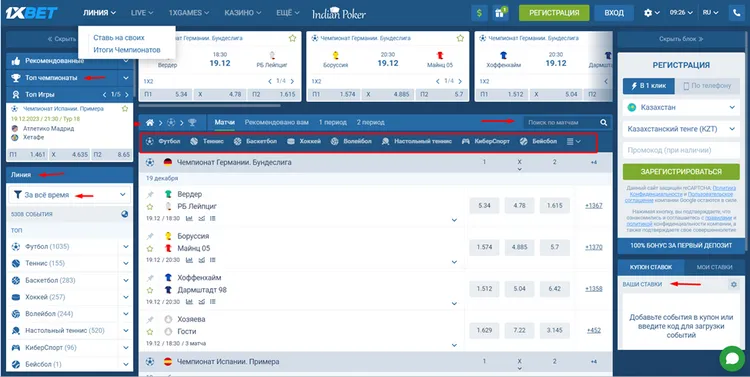Click the Промокод input field

coord(681,150)
